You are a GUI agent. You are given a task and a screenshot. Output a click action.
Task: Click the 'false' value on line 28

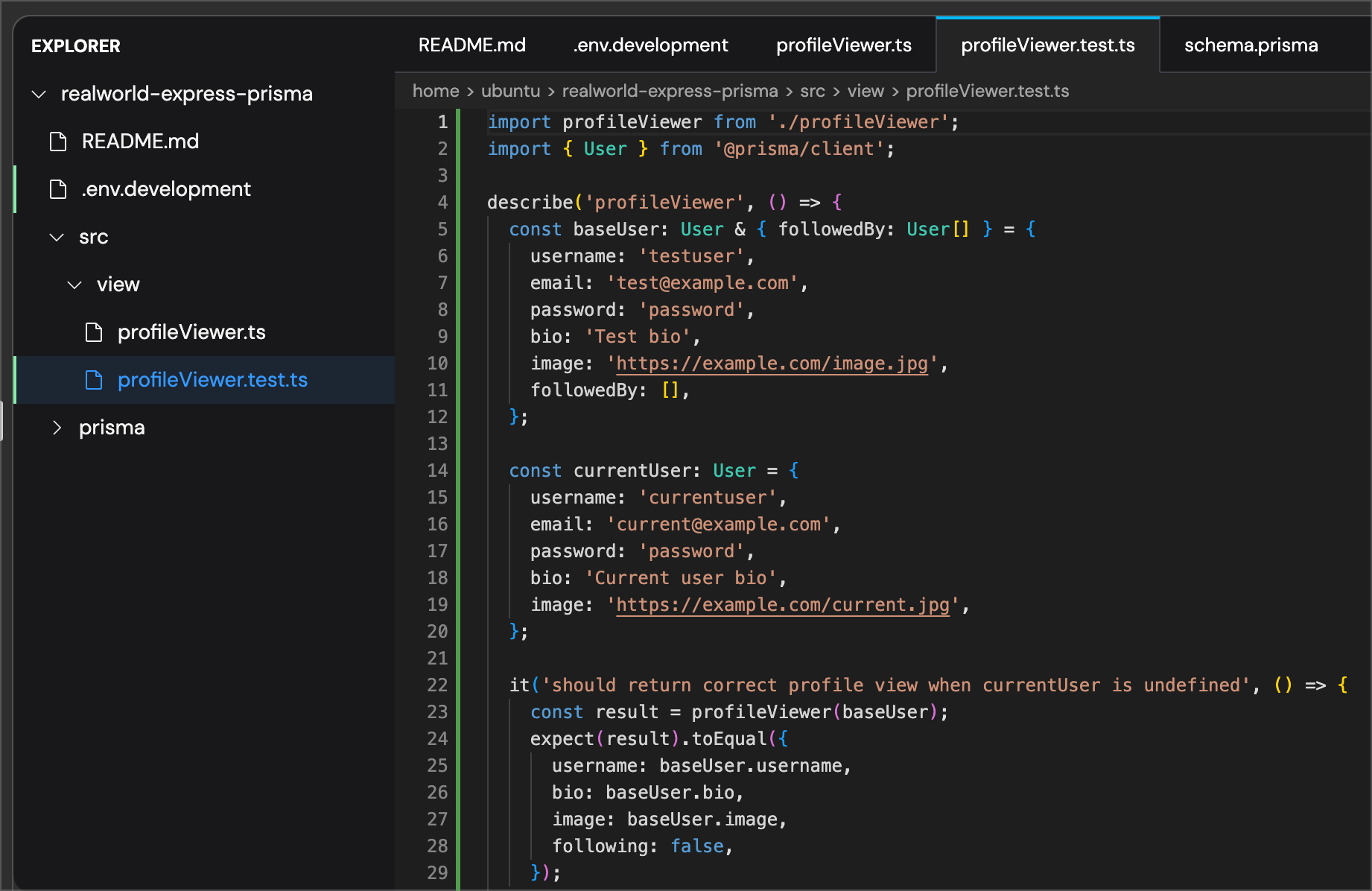(x=697, y=846)
